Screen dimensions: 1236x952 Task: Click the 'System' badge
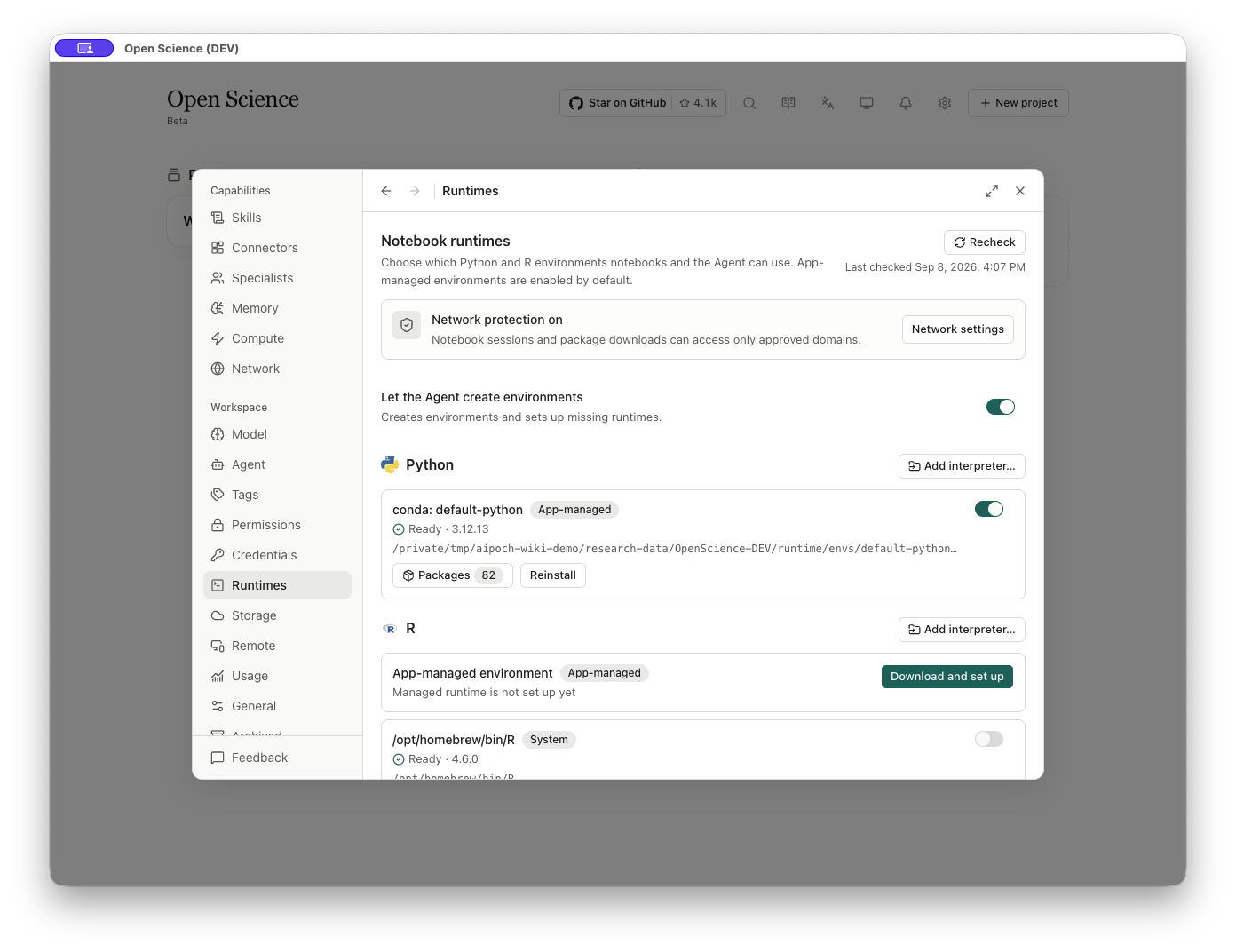(x=549, y=740)
